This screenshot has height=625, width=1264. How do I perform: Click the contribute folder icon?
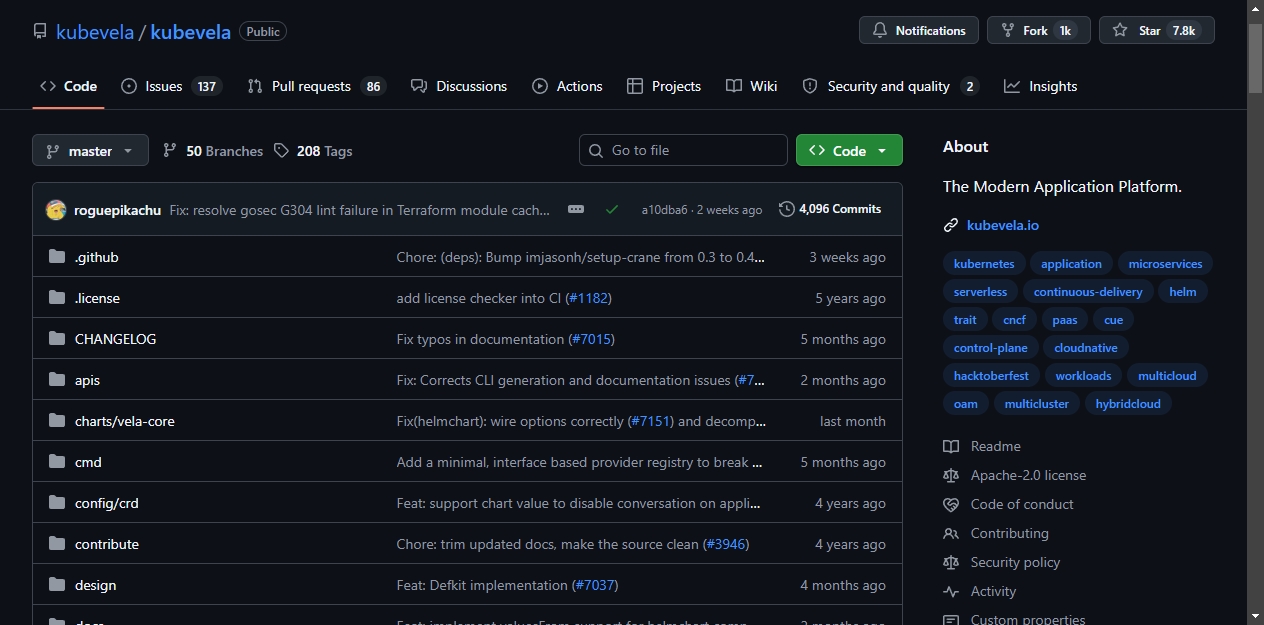click(x=57, y=544)
